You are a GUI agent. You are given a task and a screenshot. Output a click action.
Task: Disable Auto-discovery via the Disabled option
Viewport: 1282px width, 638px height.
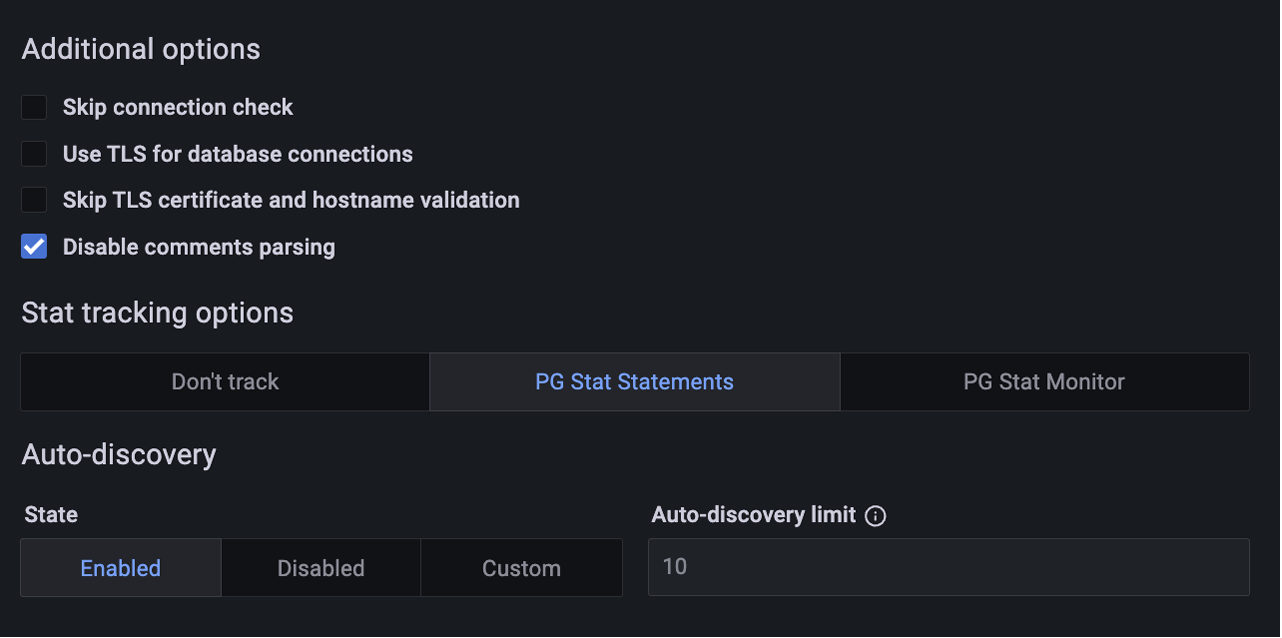point(320,567)
